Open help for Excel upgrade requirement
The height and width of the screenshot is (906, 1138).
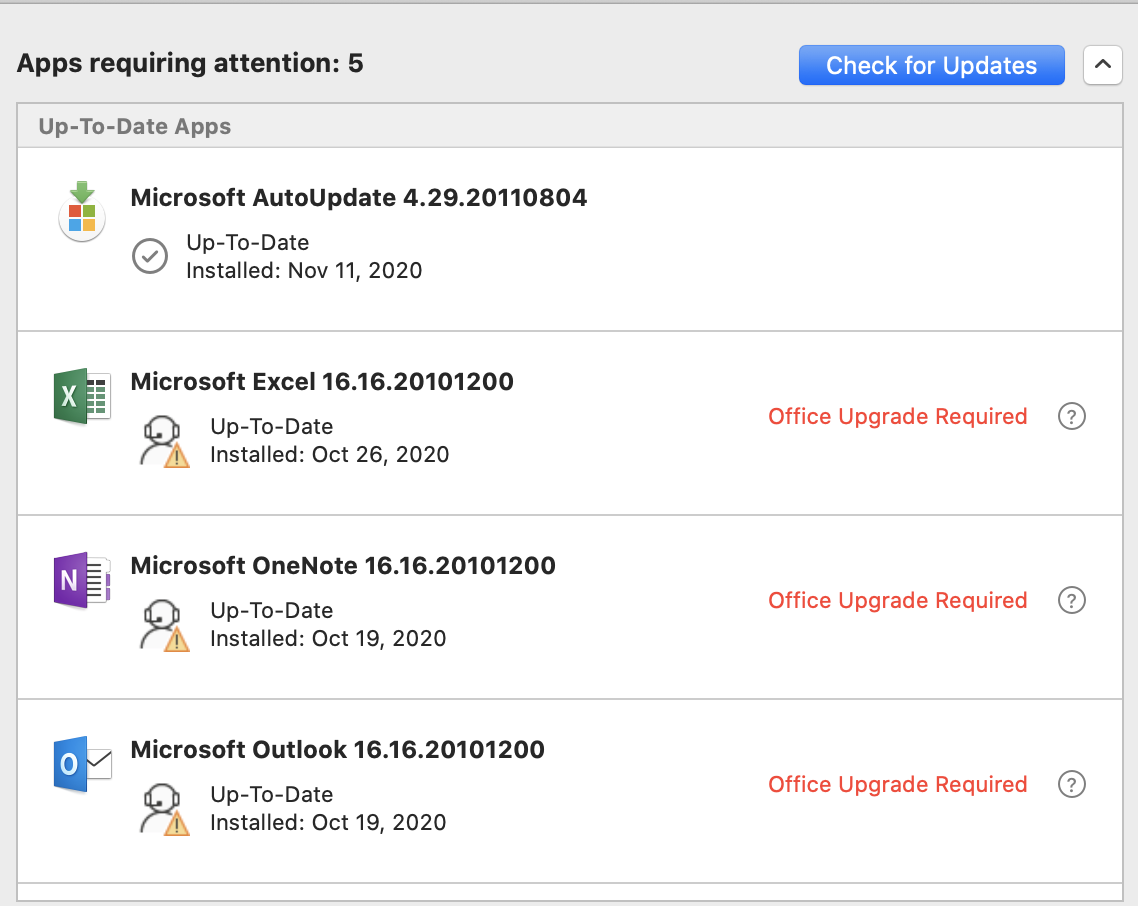[x=1071, y=416]
